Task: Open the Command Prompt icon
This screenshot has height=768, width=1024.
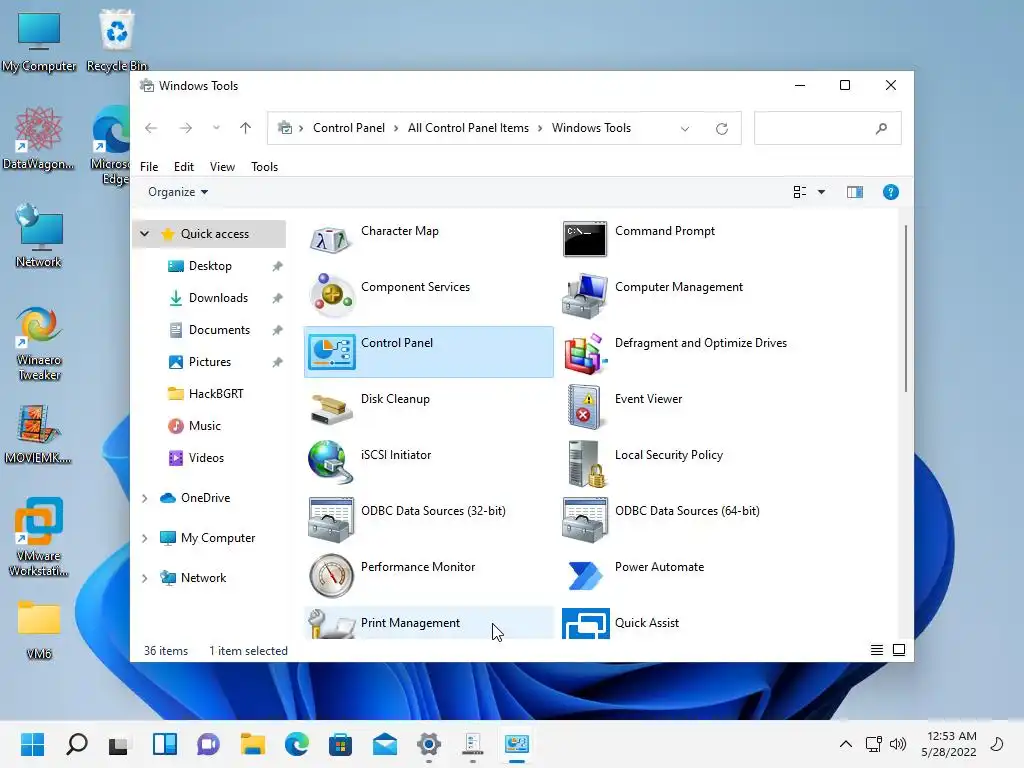Action: point(584,239)
